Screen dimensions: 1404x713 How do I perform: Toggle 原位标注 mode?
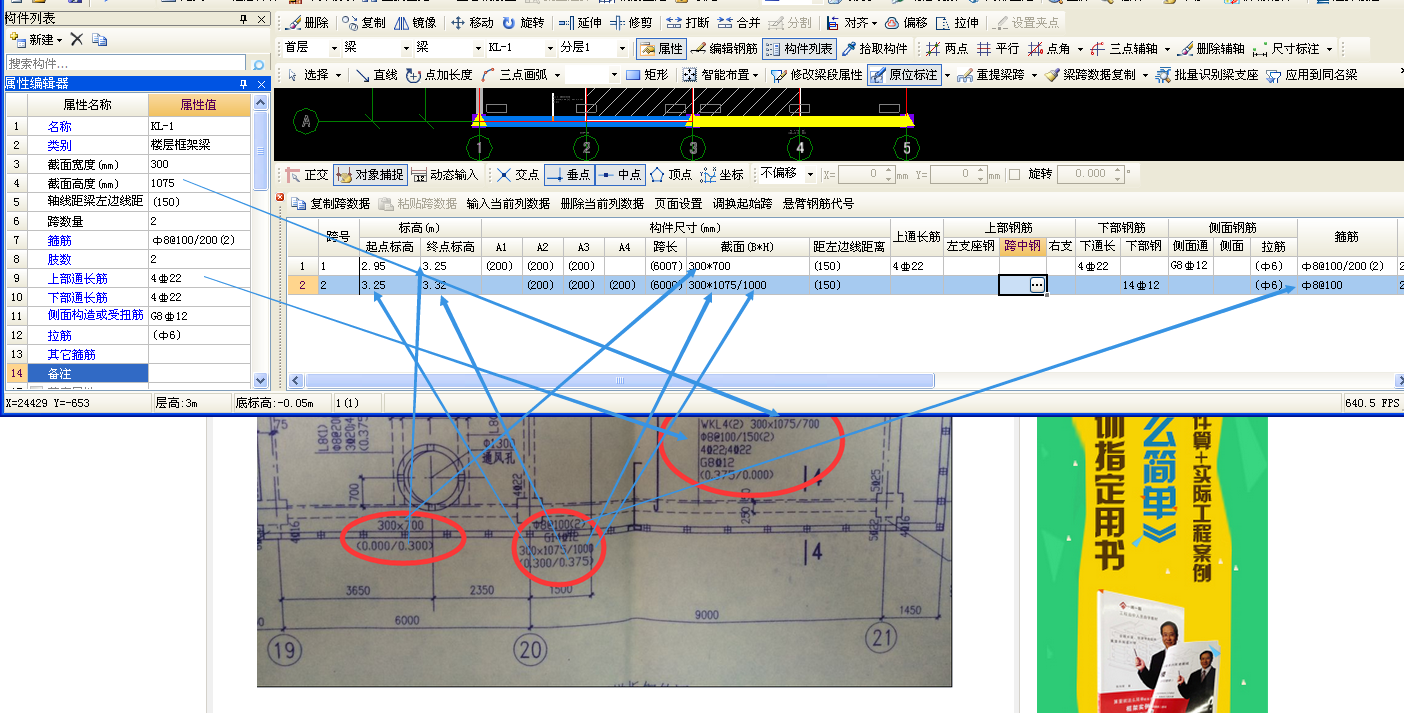coord(904,74)
